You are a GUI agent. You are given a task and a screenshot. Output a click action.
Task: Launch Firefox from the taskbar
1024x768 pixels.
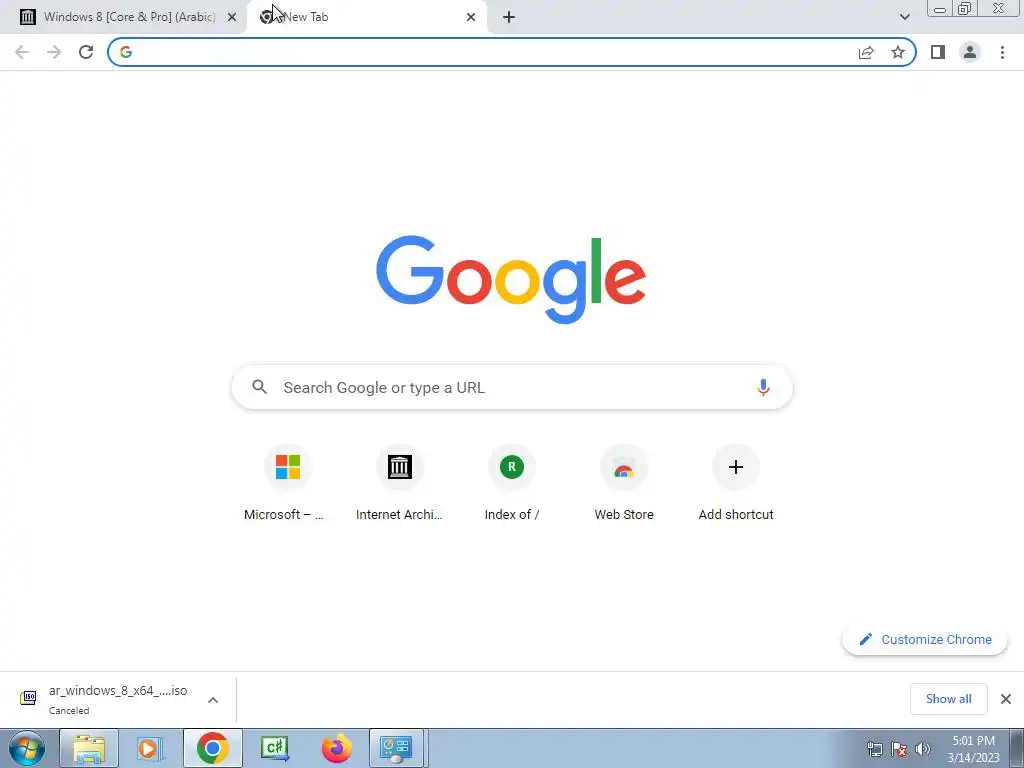pyautogui.click(x=336, y=748)
